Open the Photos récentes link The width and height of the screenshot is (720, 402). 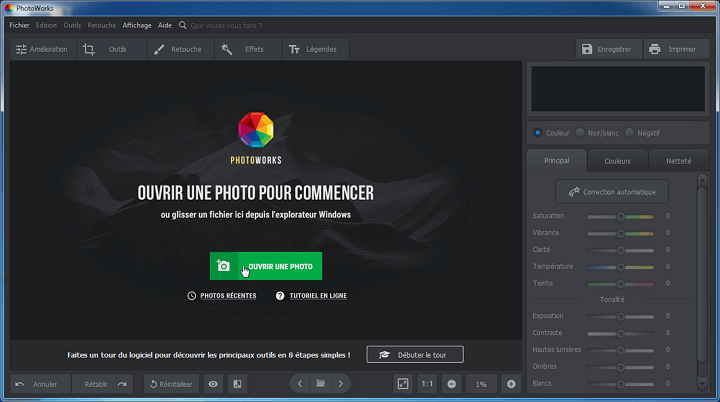pos(222,295)
